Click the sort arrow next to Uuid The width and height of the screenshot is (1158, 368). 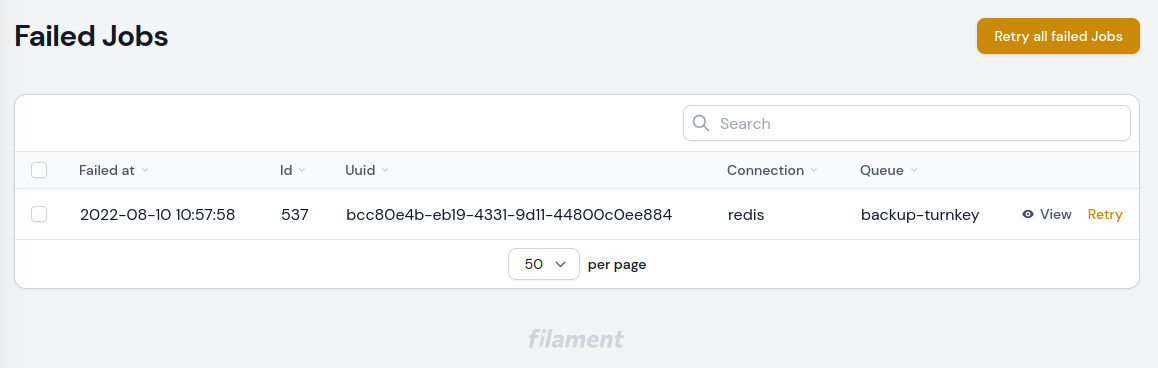tap(385, 171)
